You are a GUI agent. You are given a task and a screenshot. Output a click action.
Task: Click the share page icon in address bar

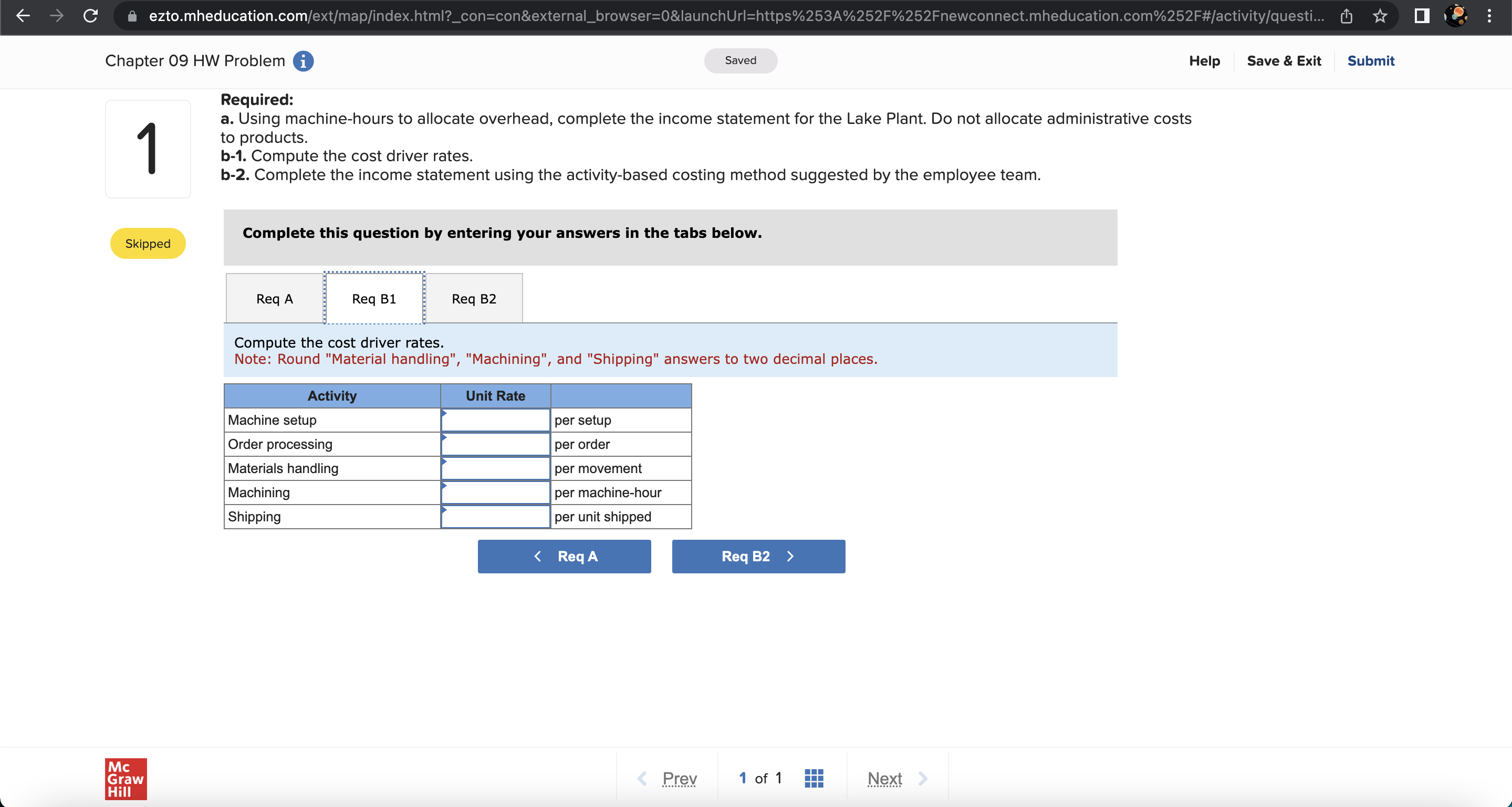pos(1346,16)
